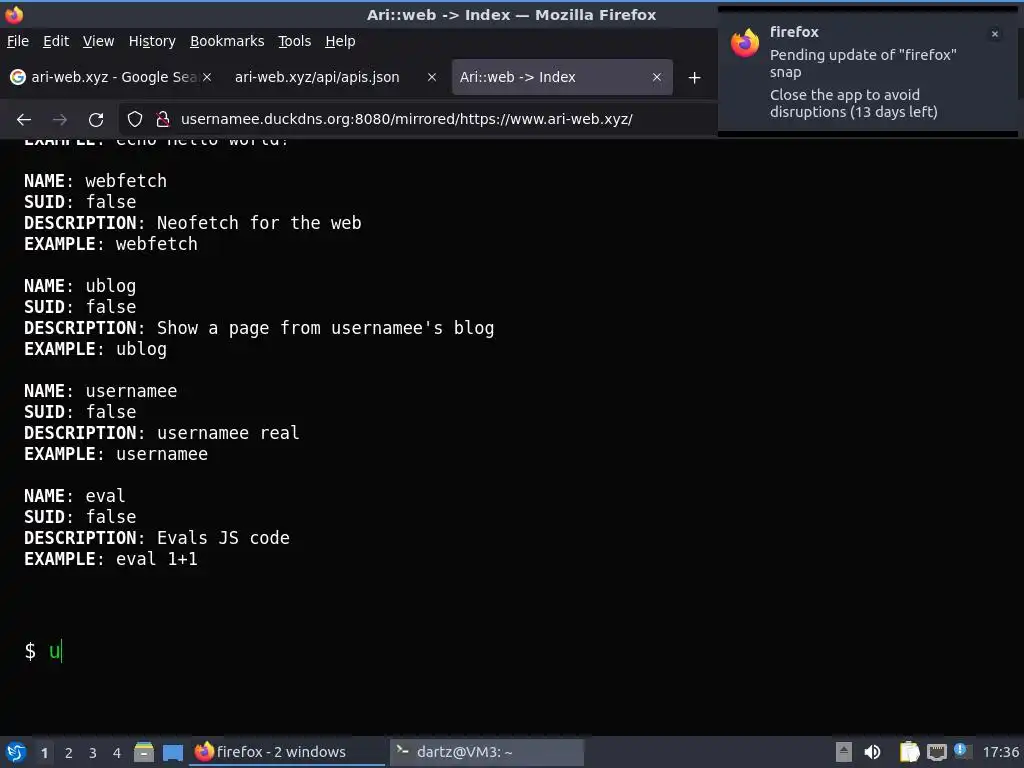
Task: Open the Edit menu
Action: tap(56, 41)
